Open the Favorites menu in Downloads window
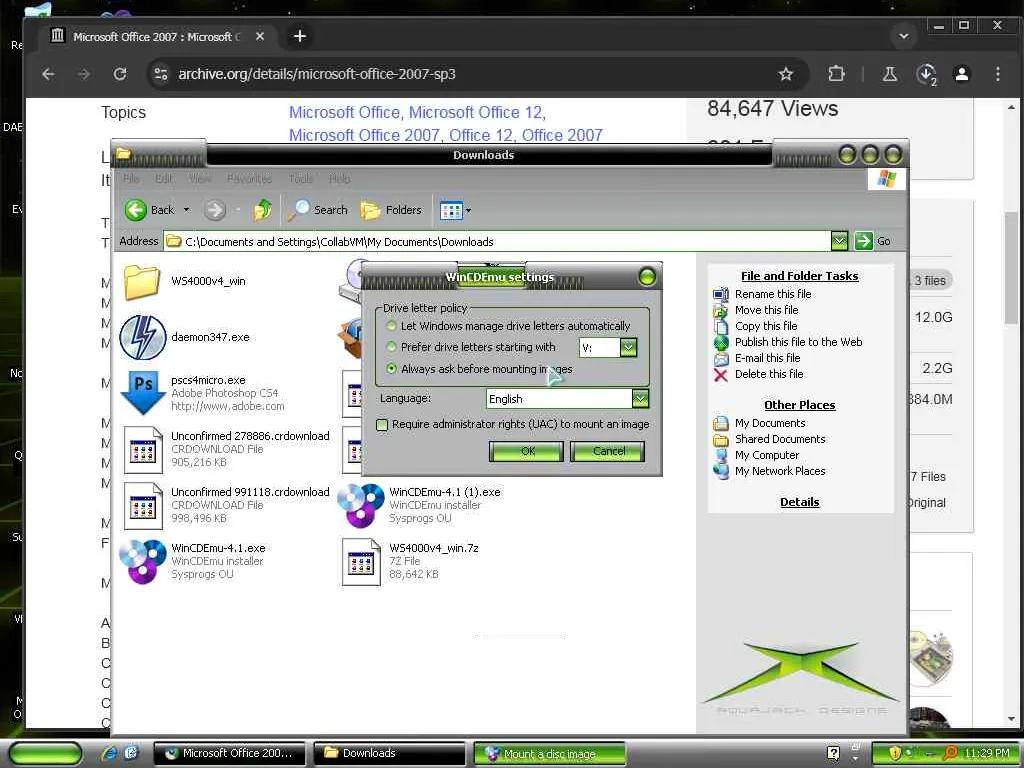 pos(249,178)
